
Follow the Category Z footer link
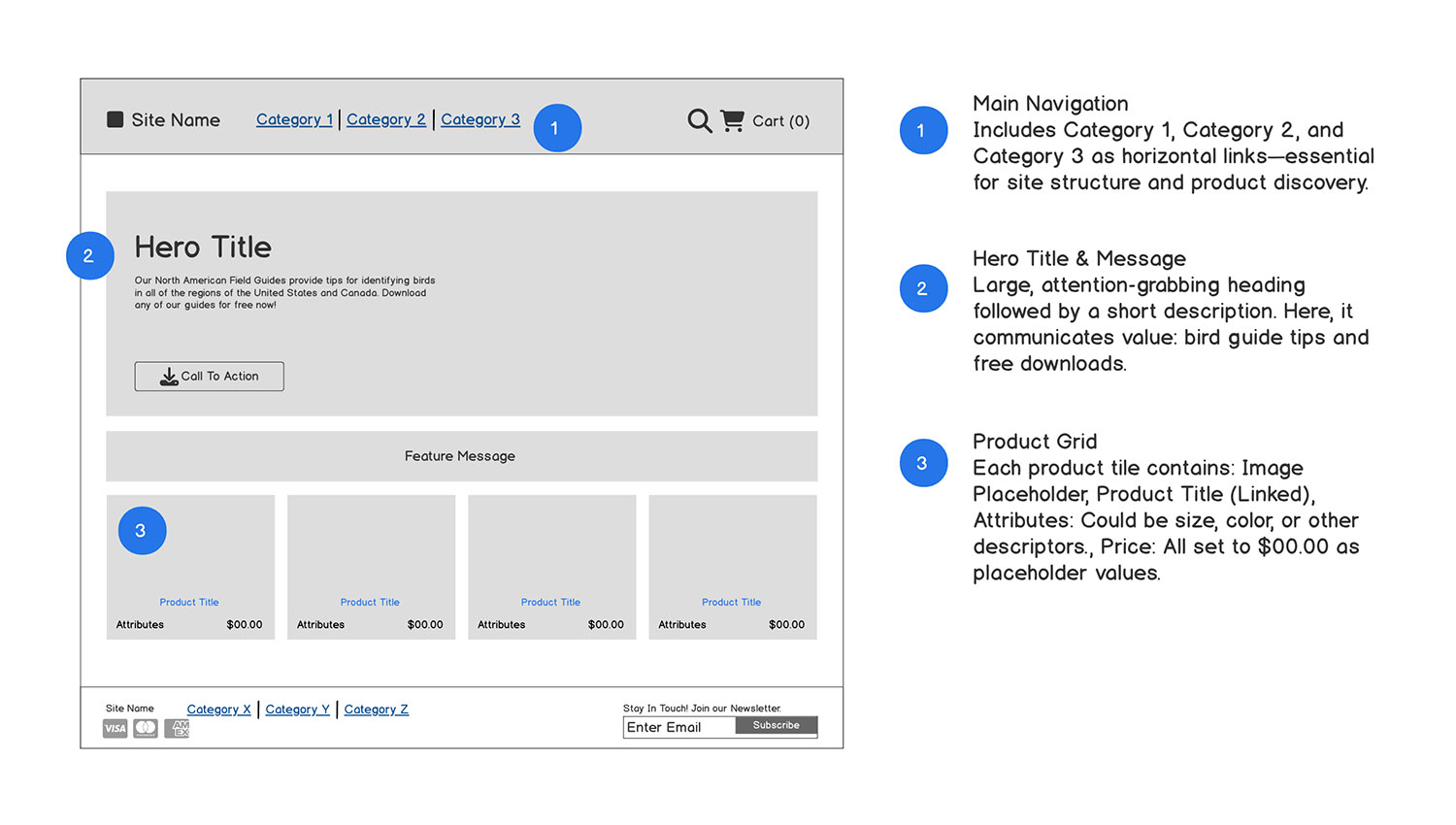tap(376, 709)
